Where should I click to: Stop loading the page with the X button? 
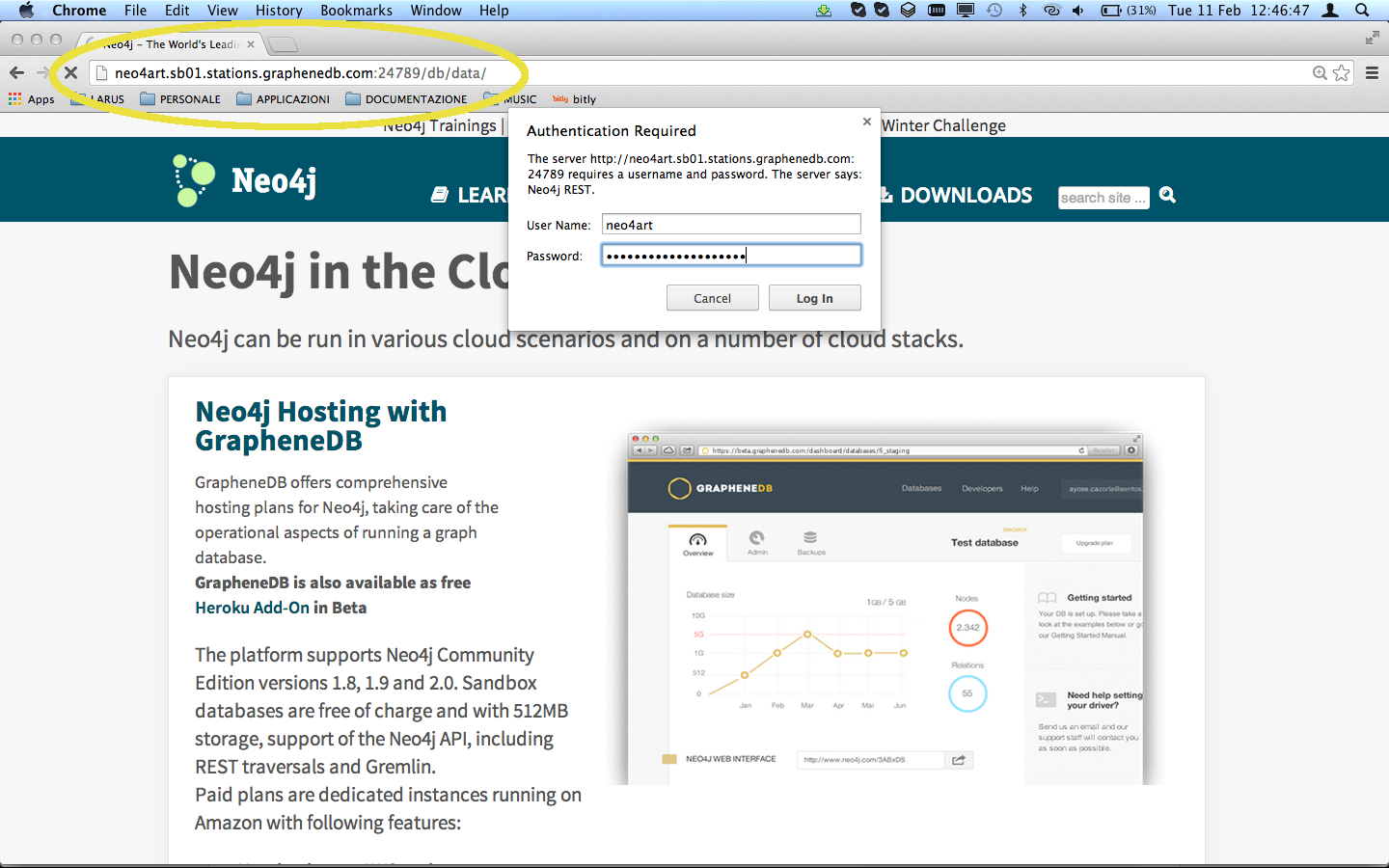70,72
